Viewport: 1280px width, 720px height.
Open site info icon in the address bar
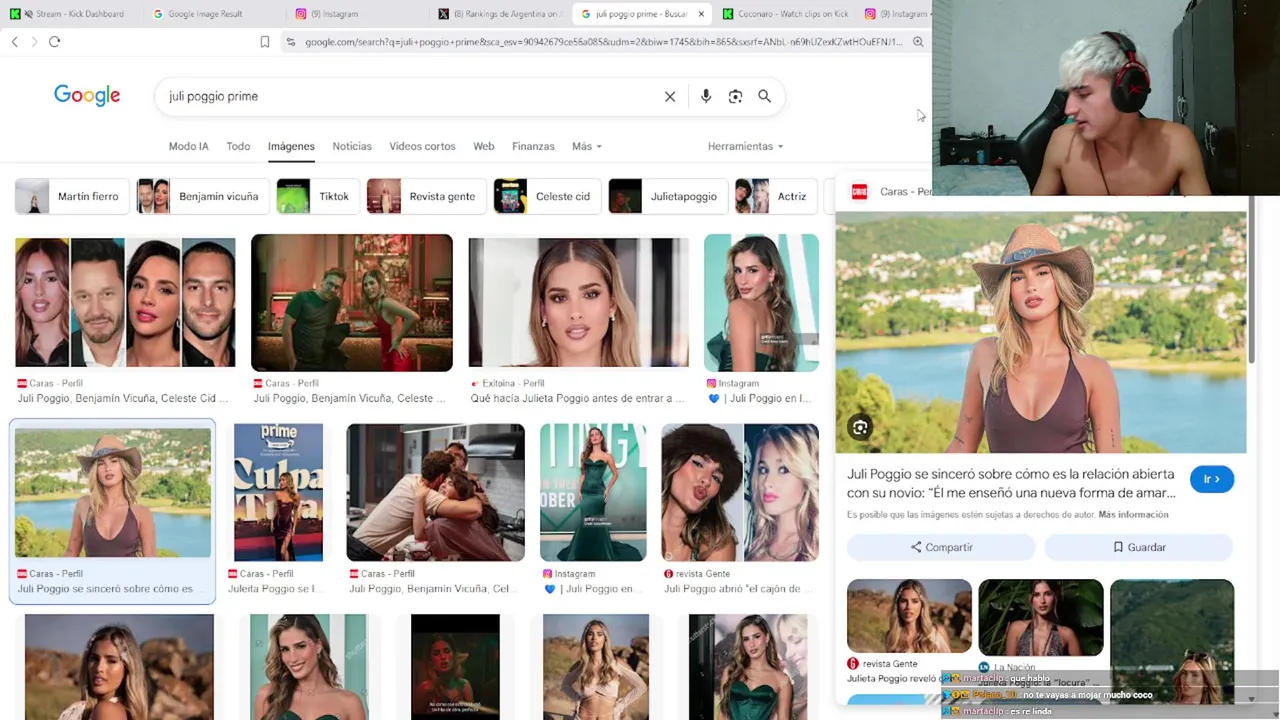pyautogui.click(x=290, y=42)
